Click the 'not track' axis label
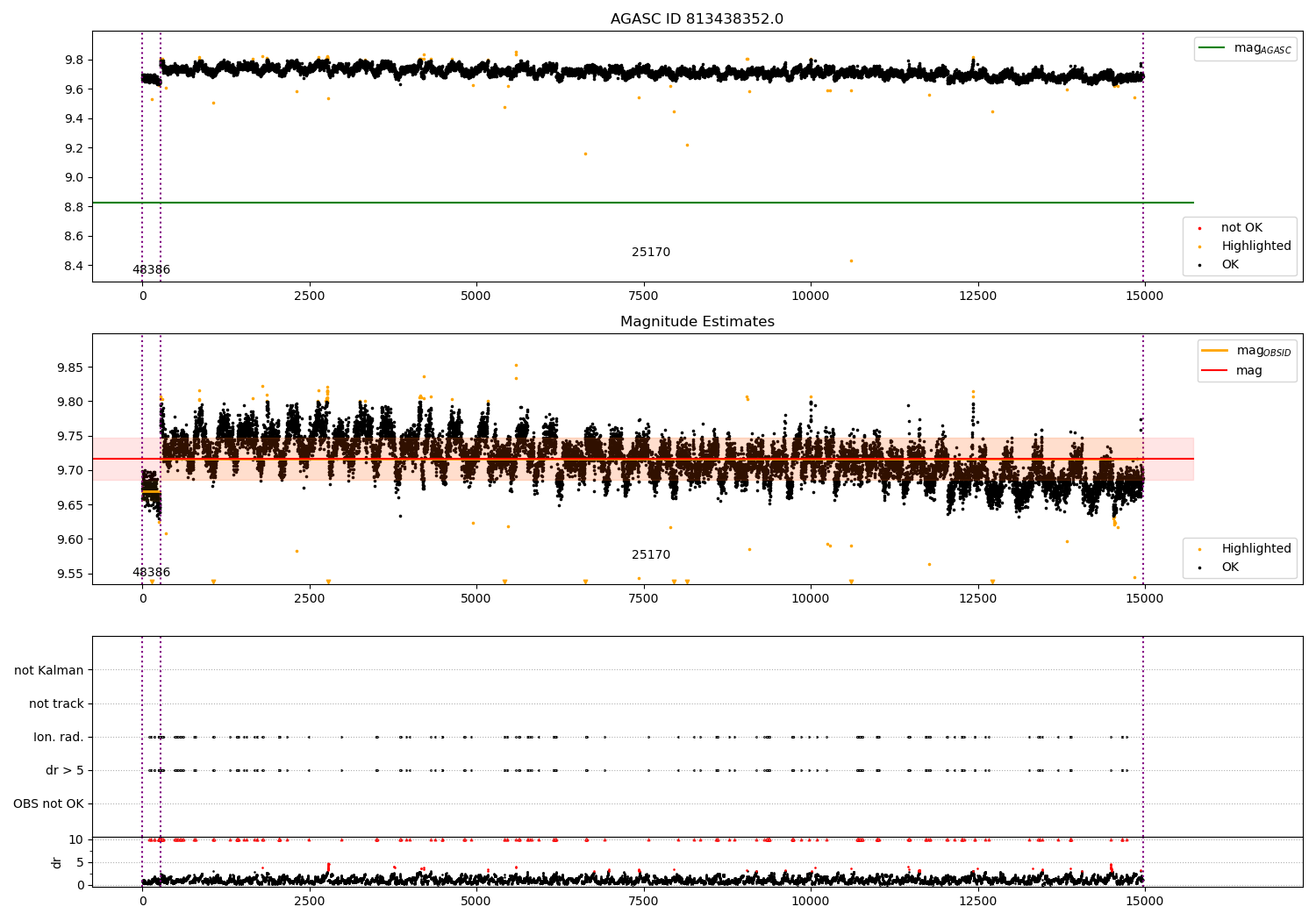Screen dimensions: 1316x921 click(56, 704)
